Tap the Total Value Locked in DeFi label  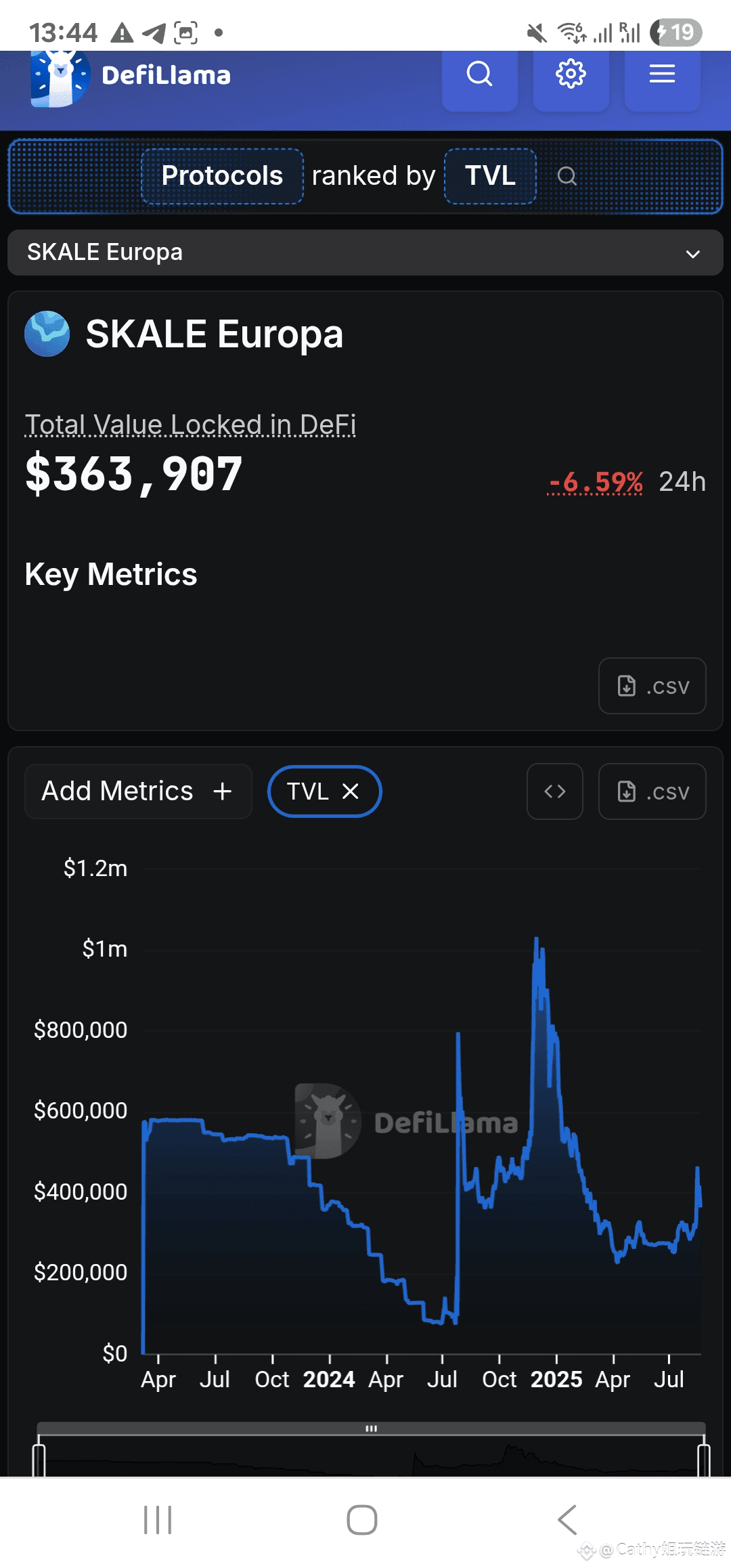tap(190, 424)
